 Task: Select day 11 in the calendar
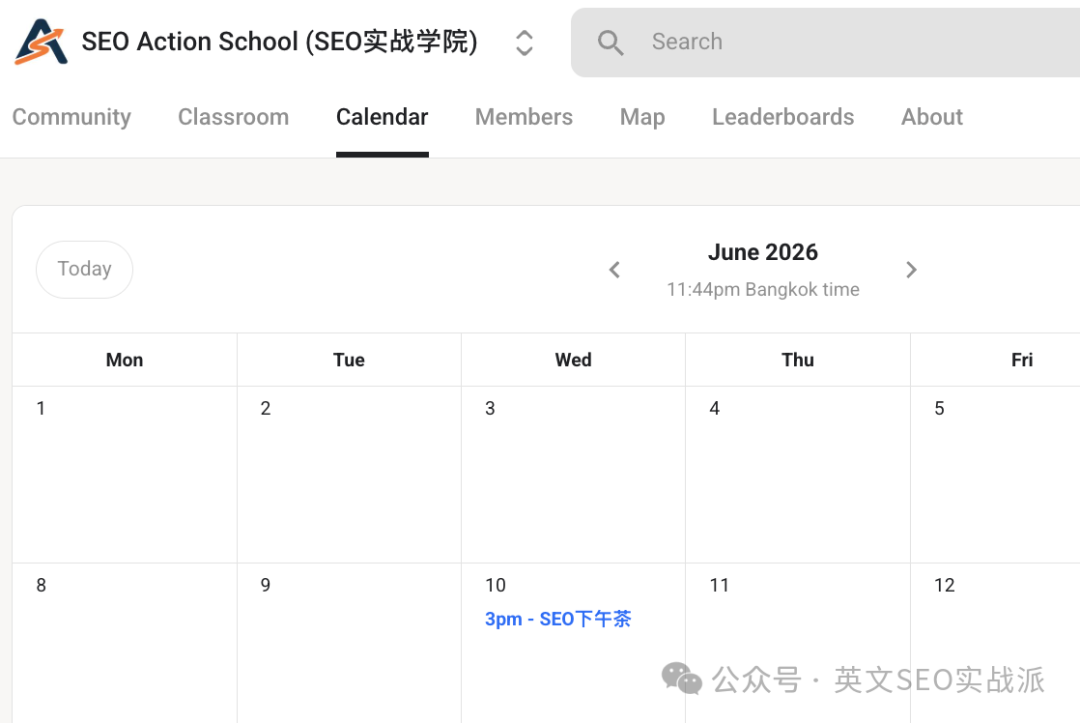719,585
